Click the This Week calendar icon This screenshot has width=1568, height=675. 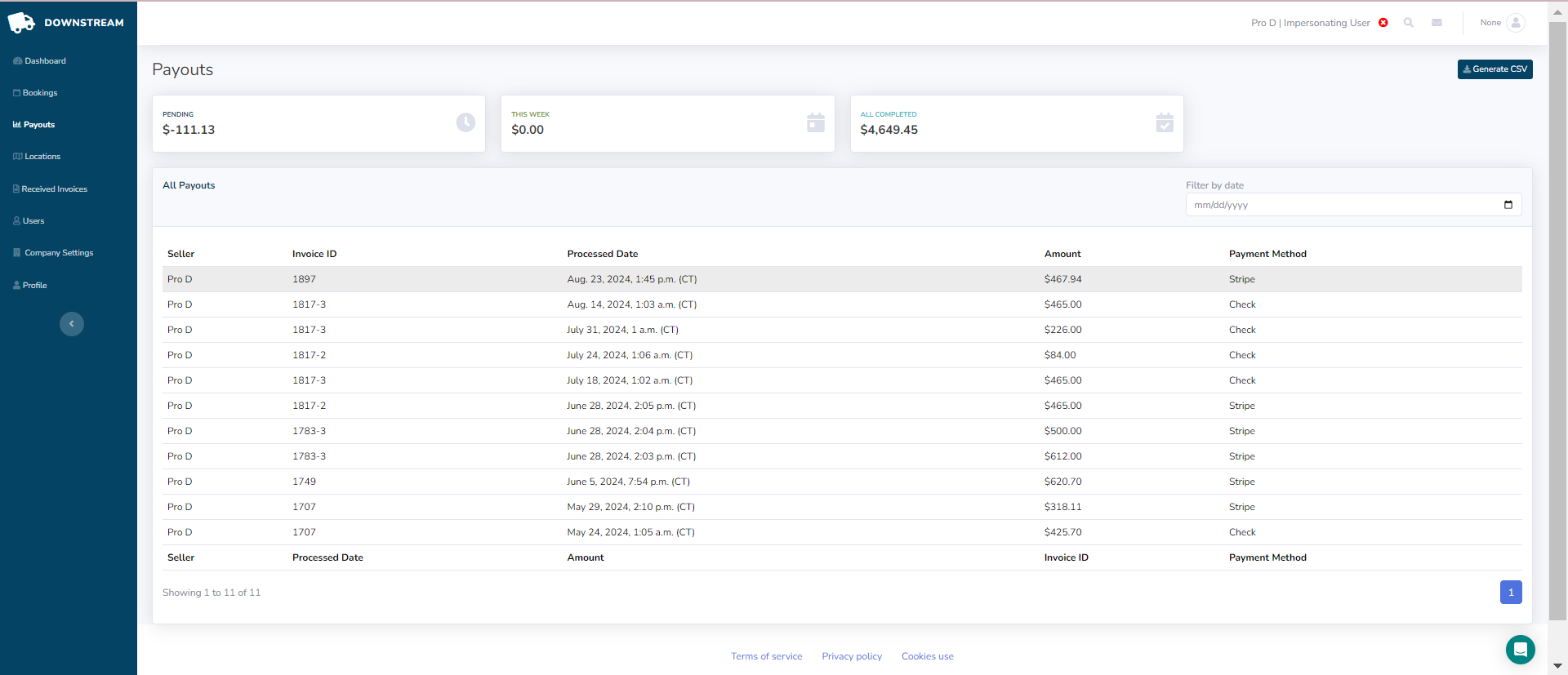point(816,122)
